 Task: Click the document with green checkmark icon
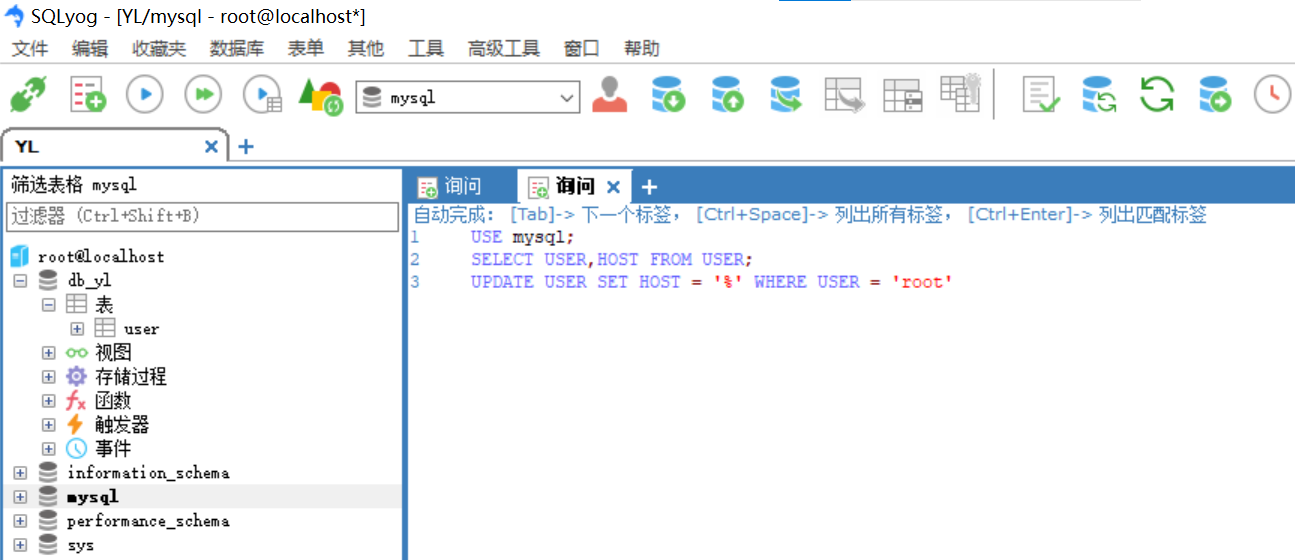point(1040,95)
